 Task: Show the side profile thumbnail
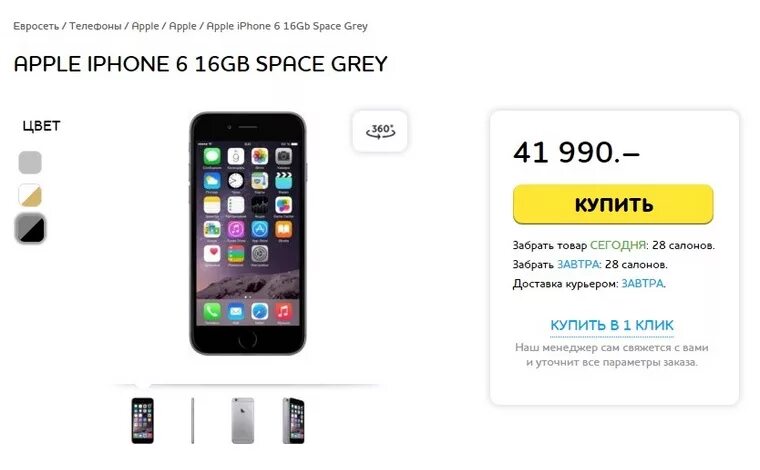pyautogui.click(x=192, y=421)
